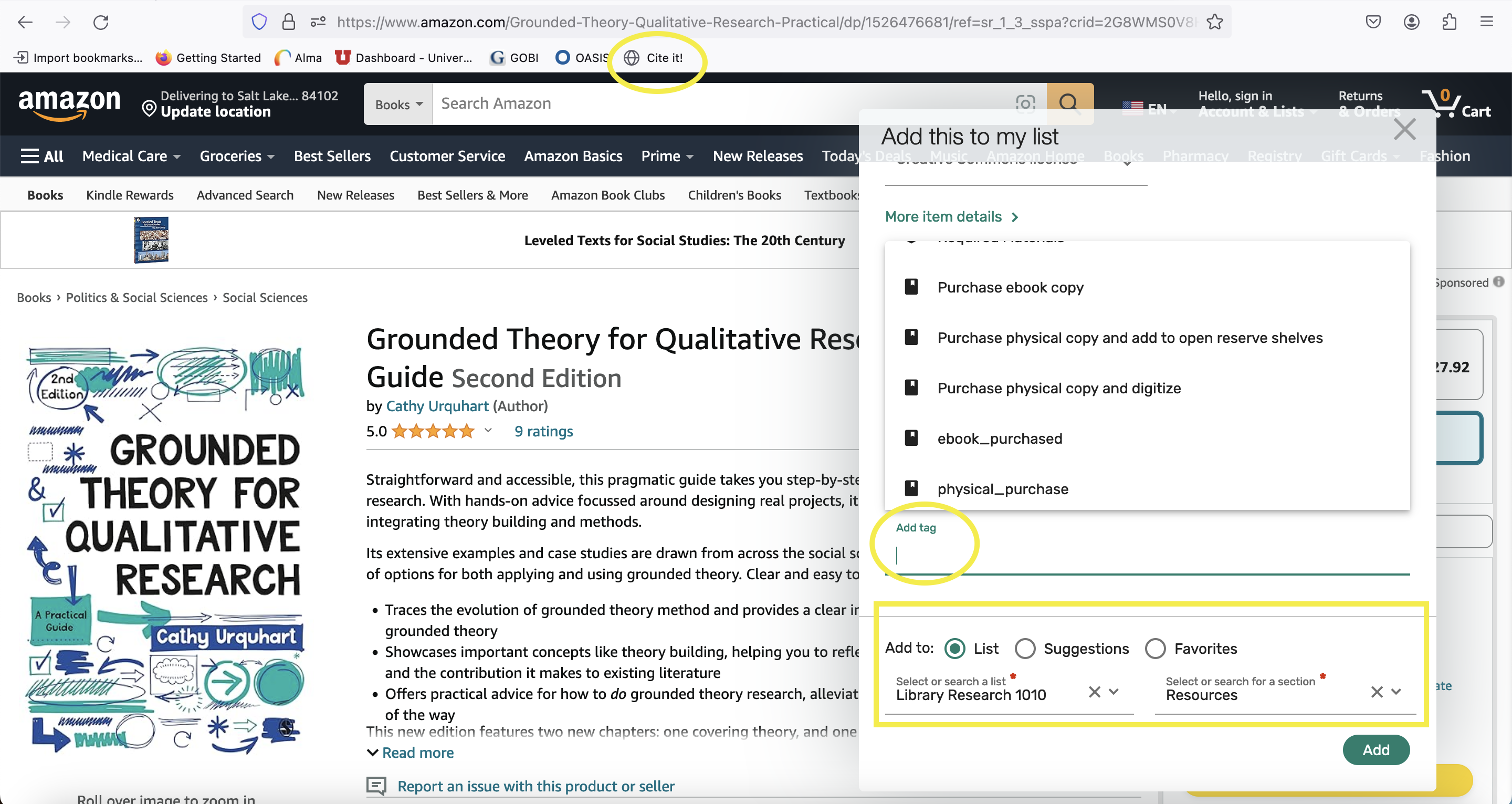Click the tag icon beside physical_purchase
The width and height of the screenshot is (1512, 804).
coord(911,488)
